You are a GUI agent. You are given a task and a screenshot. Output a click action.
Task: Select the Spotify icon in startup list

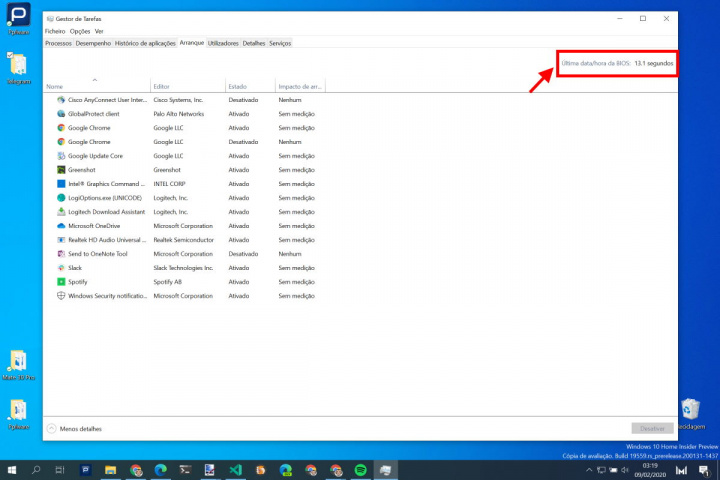61,282
